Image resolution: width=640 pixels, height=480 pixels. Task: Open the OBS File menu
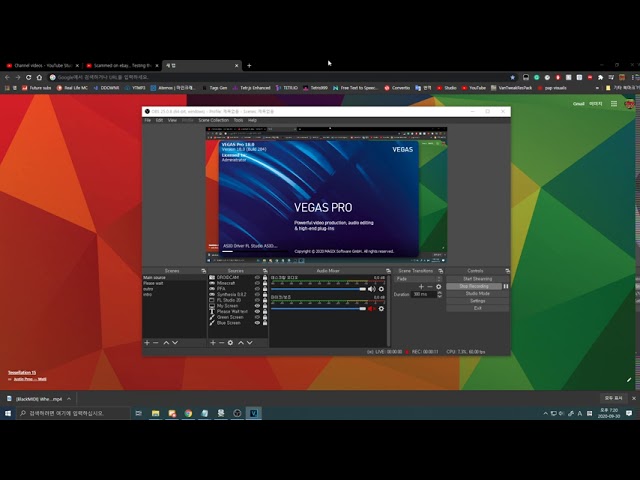tap(148, 120)
